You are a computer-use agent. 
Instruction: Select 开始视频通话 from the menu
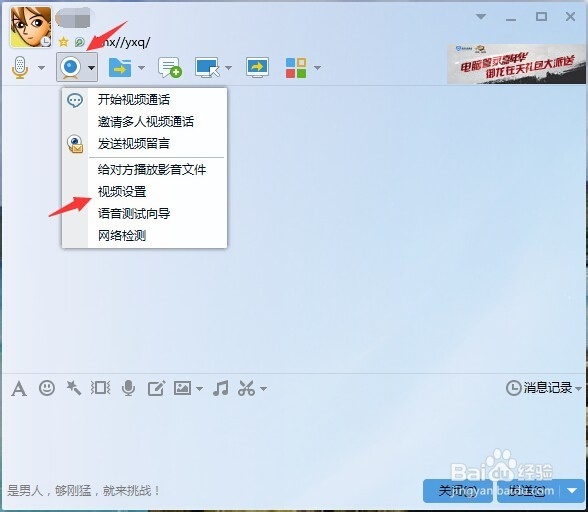pyautogui.click(x=144, y=100)
